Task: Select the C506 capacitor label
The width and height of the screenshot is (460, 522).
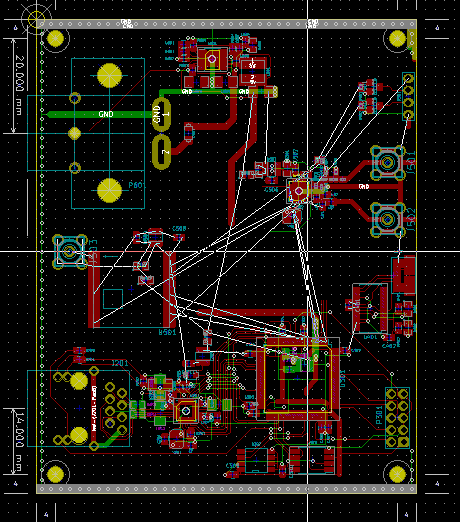Action: (x=271, y=190)
